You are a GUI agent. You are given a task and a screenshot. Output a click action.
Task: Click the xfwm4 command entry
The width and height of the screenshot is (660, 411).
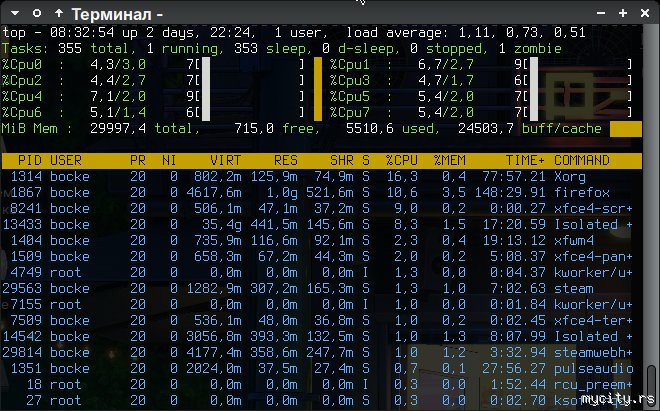(x=574, y=241)
